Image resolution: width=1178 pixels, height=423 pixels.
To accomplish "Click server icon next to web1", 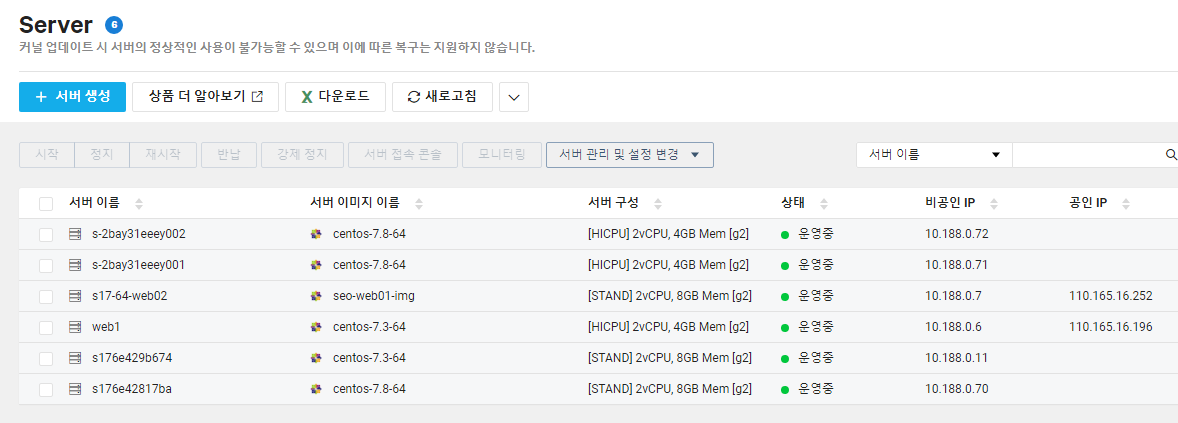I will [74, 327].
